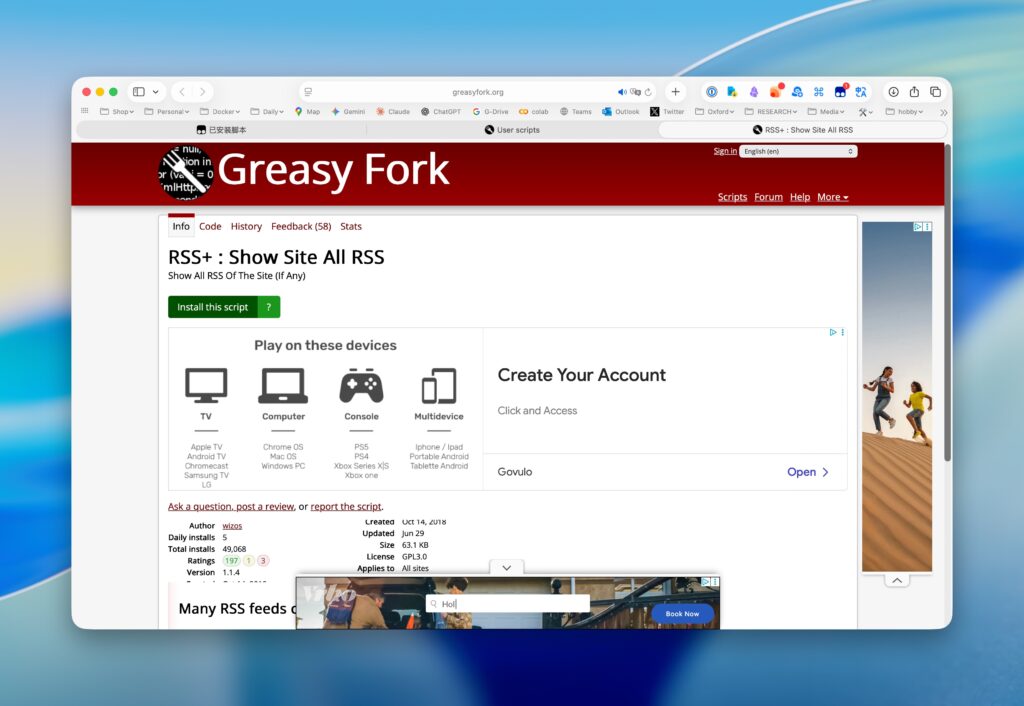
Task: Collapse the right side ad with chevron
Action: click(897, 581)
